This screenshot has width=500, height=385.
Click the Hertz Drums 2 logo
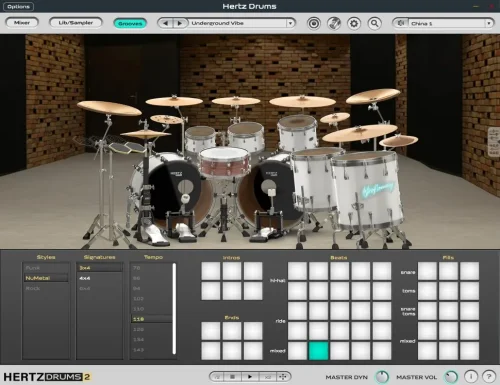(x=47, y=377)
